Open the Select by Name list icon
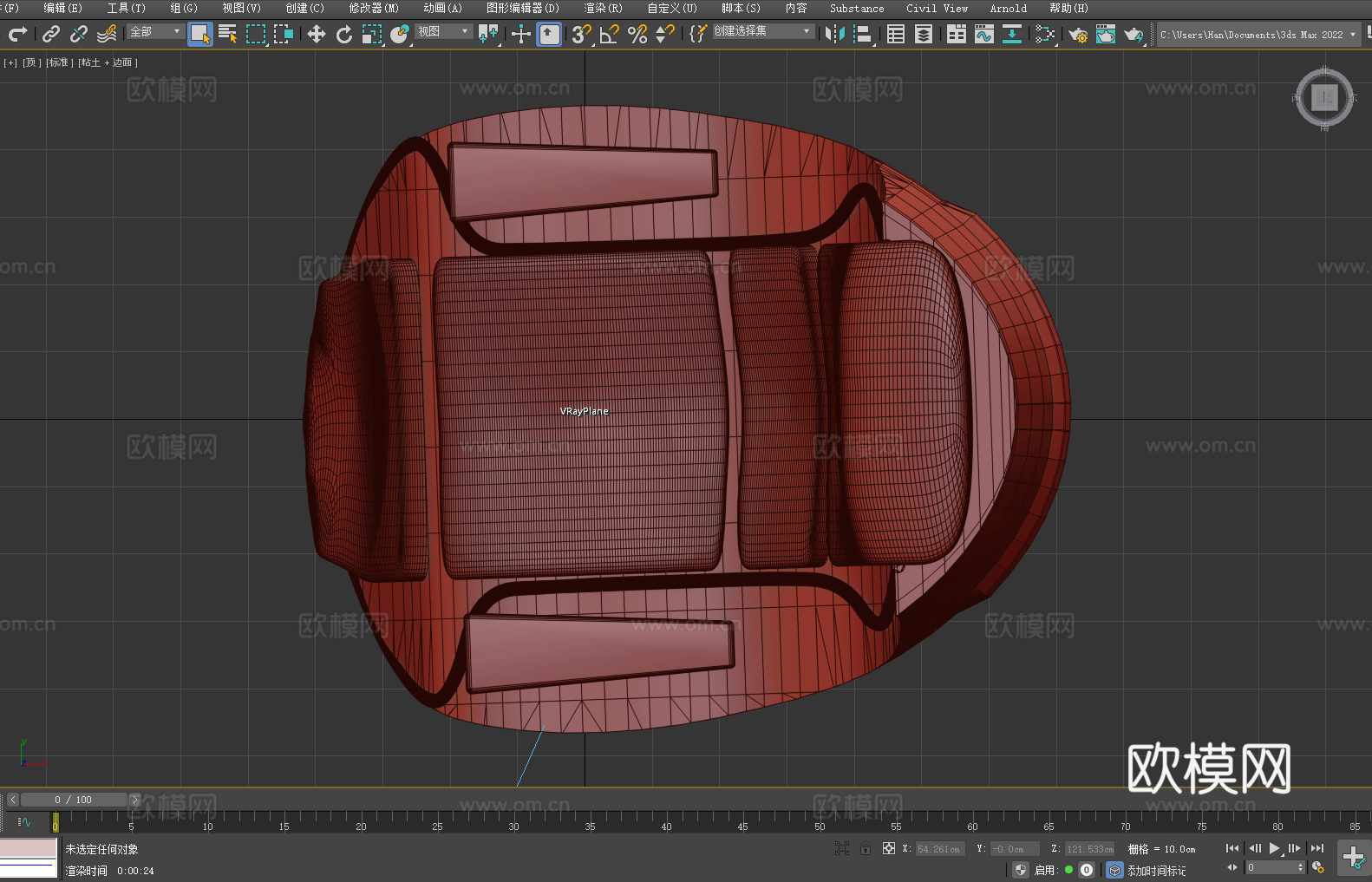 (228, 34)
